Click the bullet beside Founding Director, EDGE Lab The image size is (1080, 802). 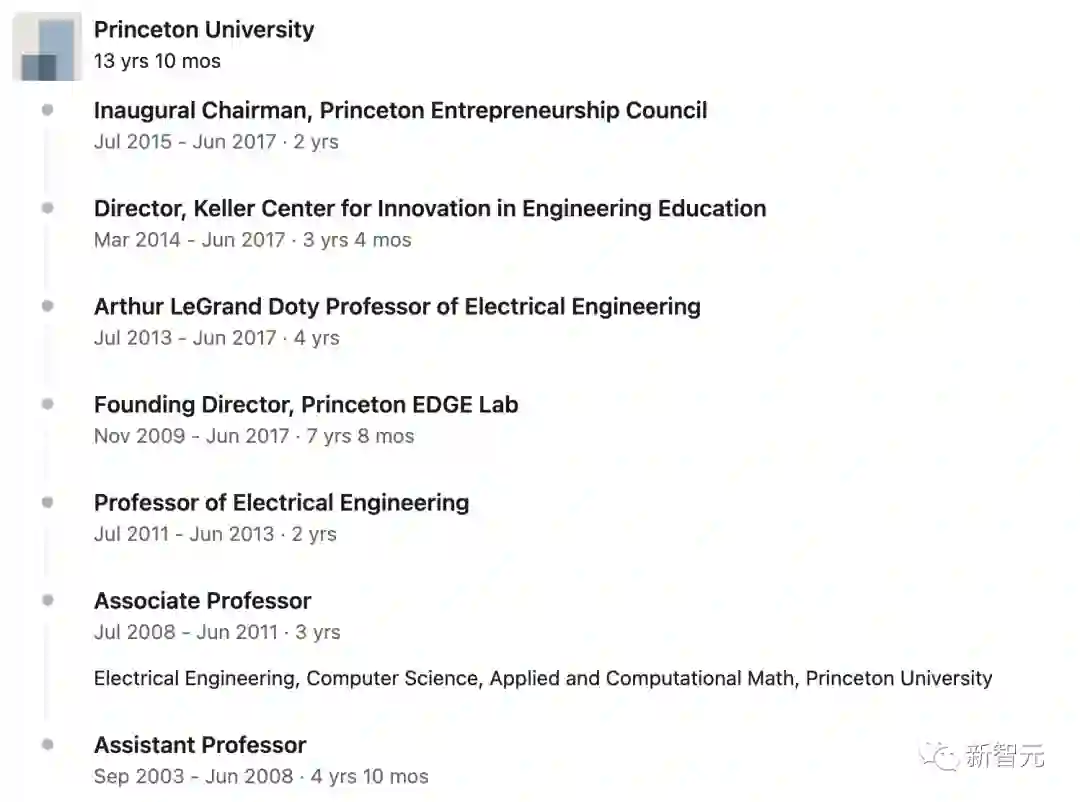point(47,404)
